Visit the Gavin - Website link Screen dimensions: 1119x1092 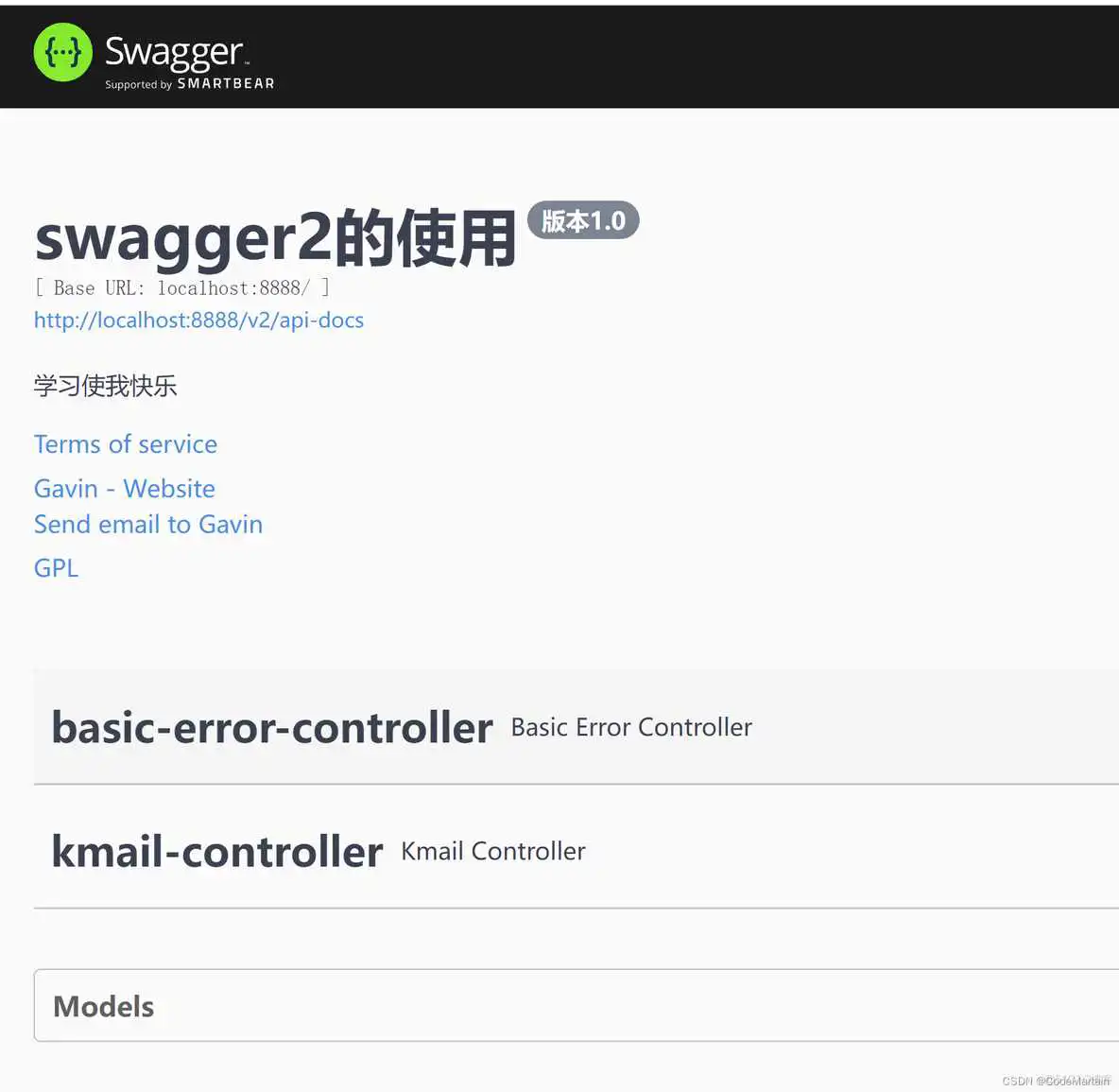(x=125, y=488)
